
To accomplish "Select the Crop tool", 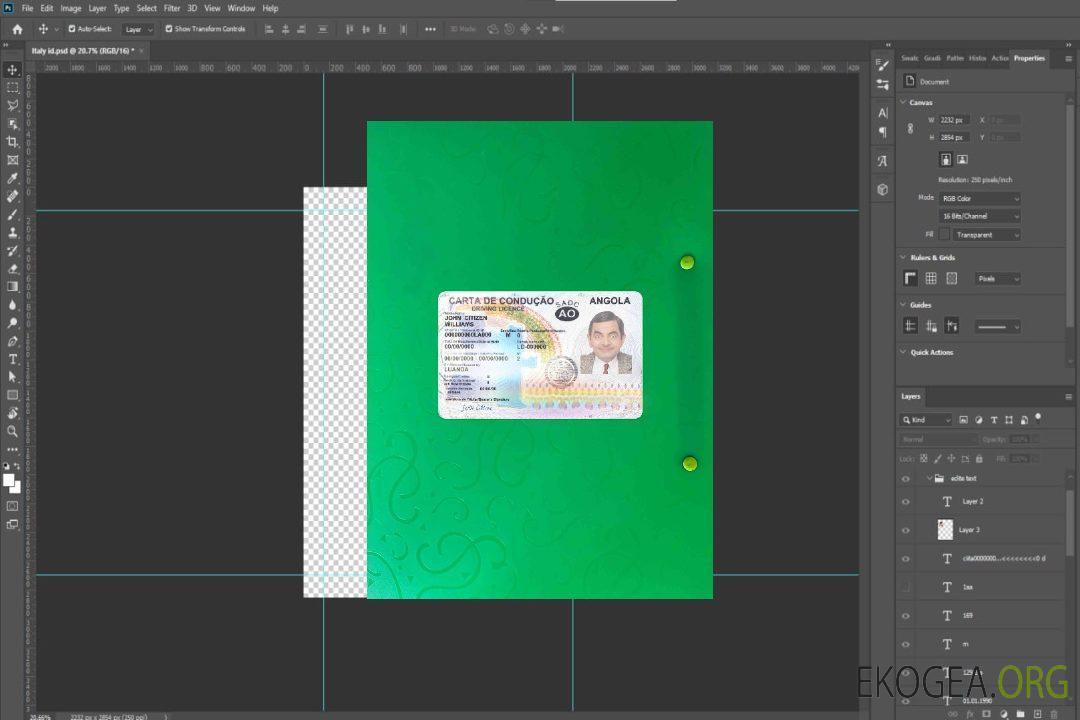I will point(12,142).
